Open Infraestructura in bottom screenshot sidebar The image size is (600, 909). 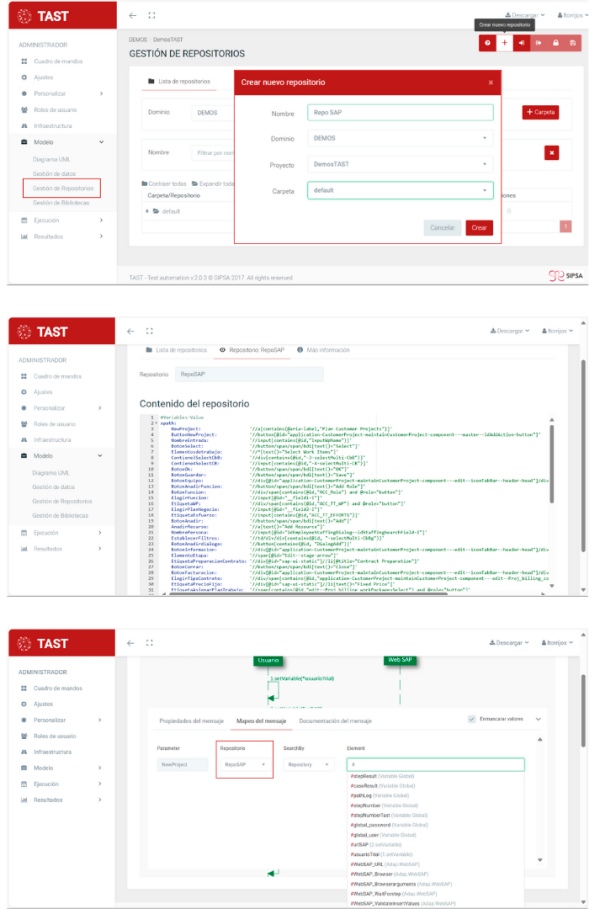click(x=52, y=752)
